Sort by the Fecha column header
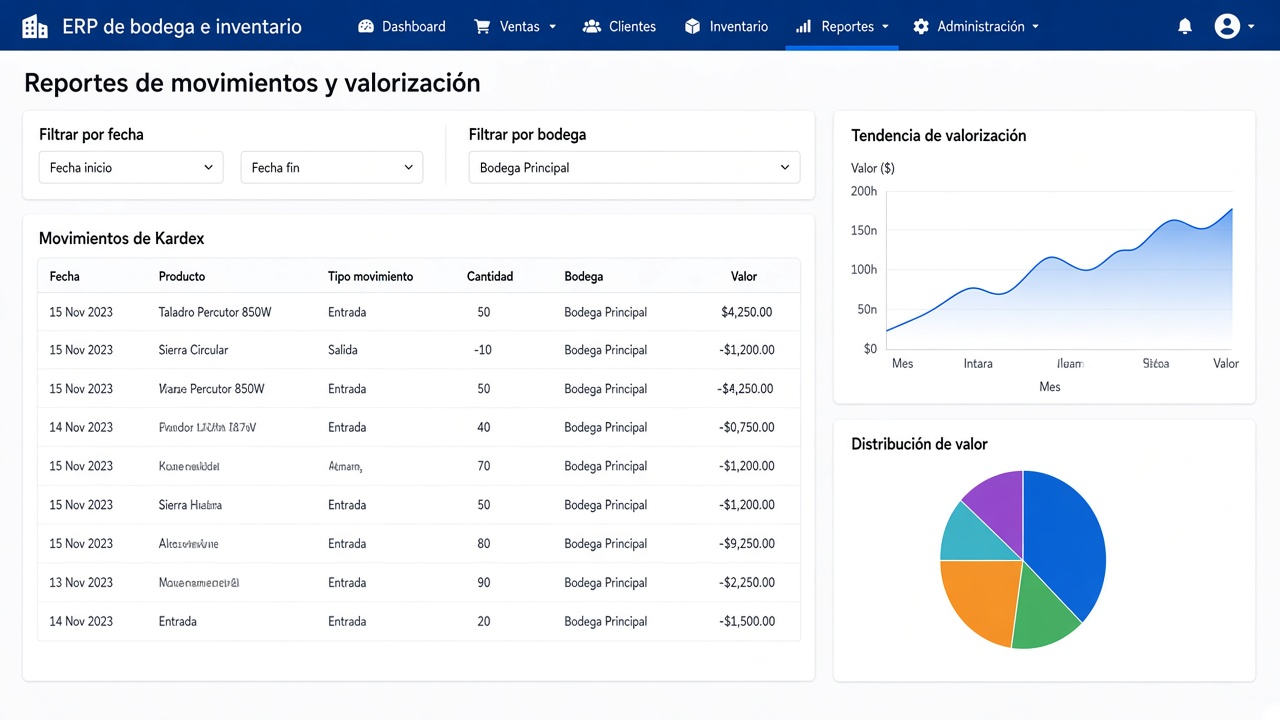The width and height of the screenshot is (1280, 720). tap(64, 276)
